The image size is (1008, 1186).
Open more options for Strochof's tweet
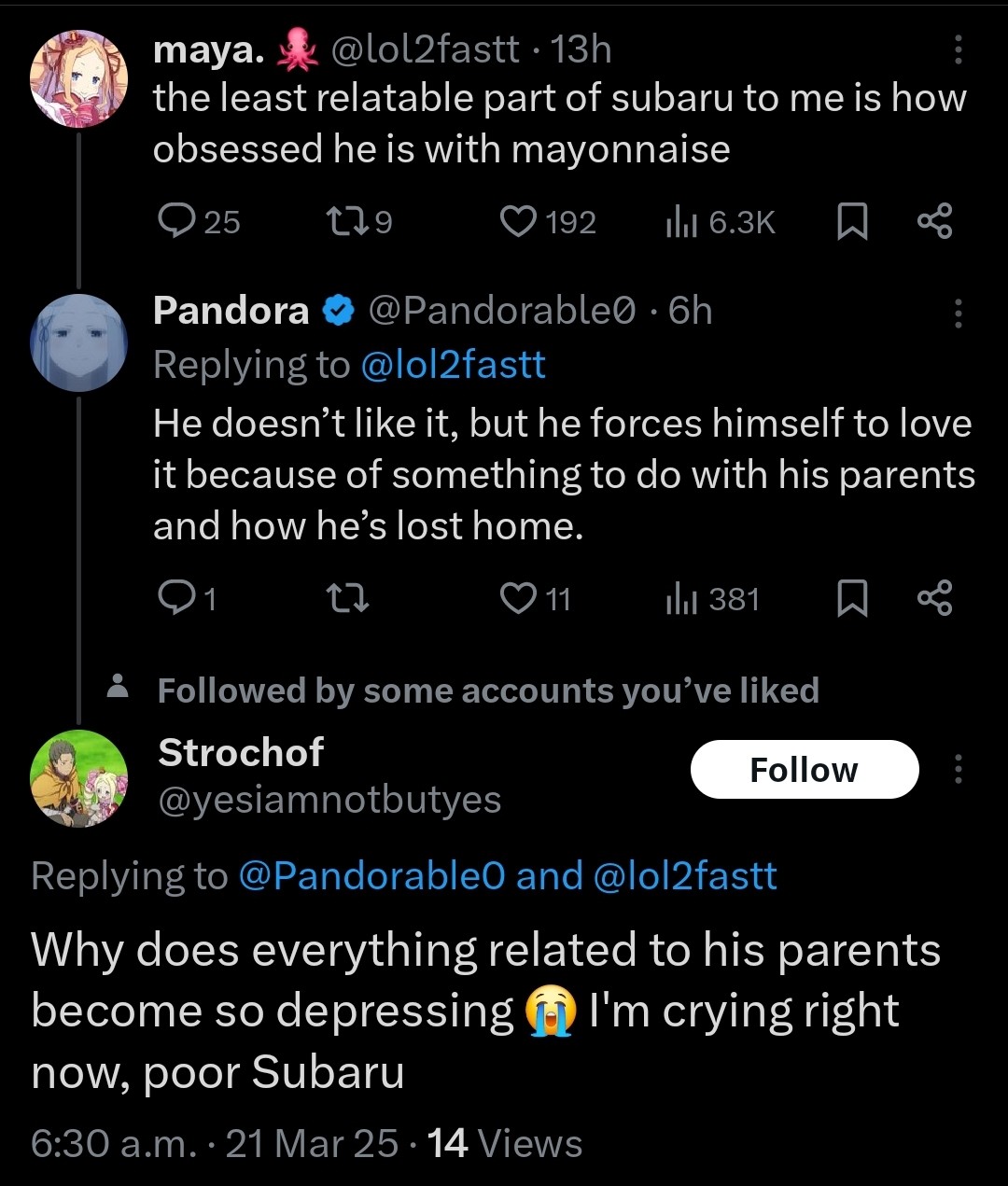click(x=958, y=770)
